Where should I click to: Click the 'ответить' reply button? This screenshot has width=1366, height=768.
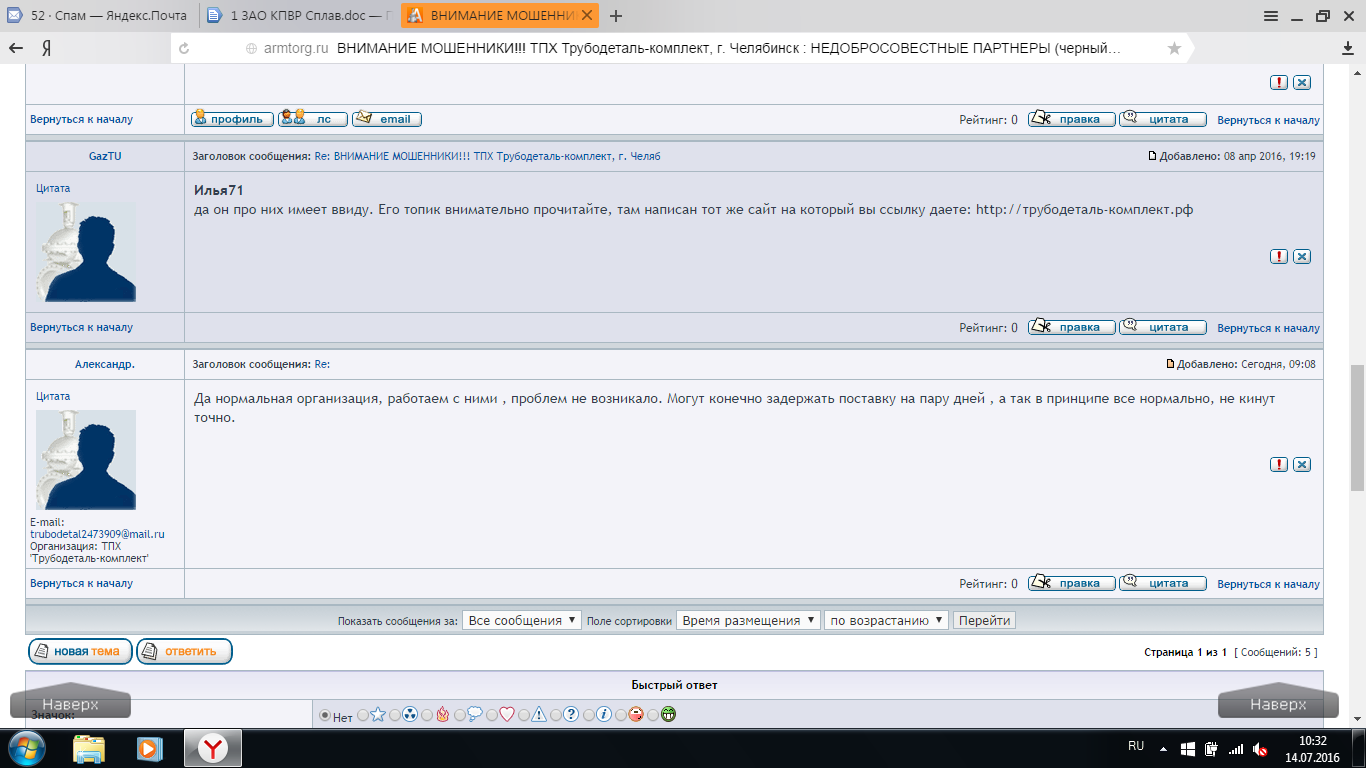click(x=184, y=651)
